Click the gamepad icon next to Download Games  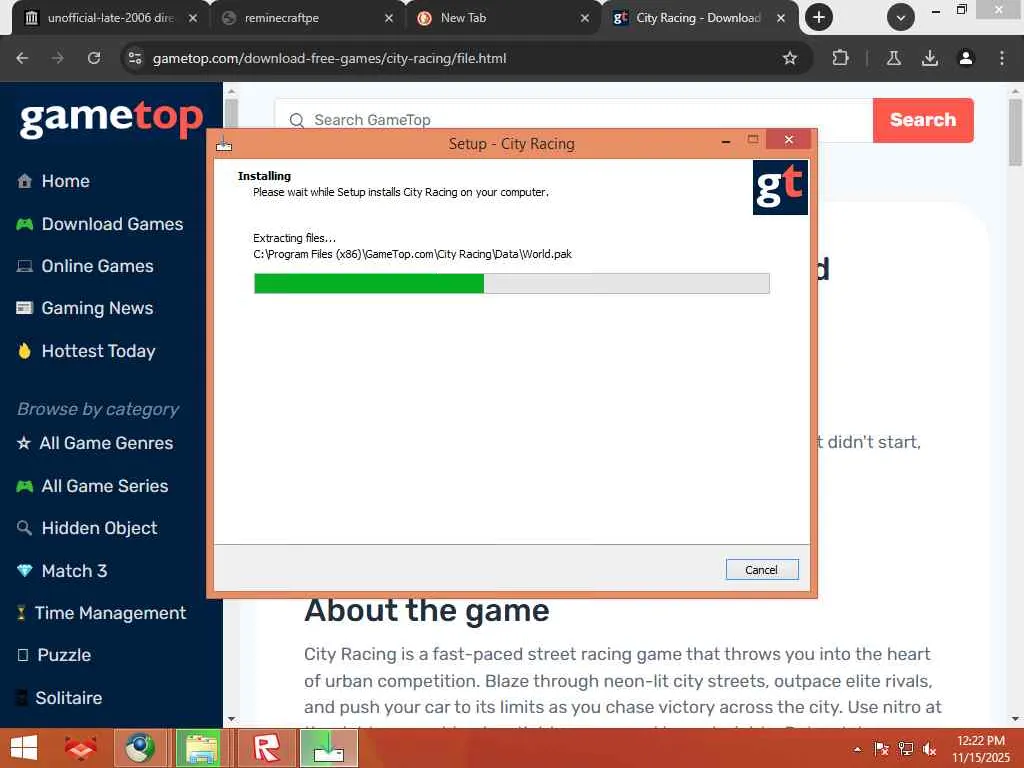(x=25, y=224)
